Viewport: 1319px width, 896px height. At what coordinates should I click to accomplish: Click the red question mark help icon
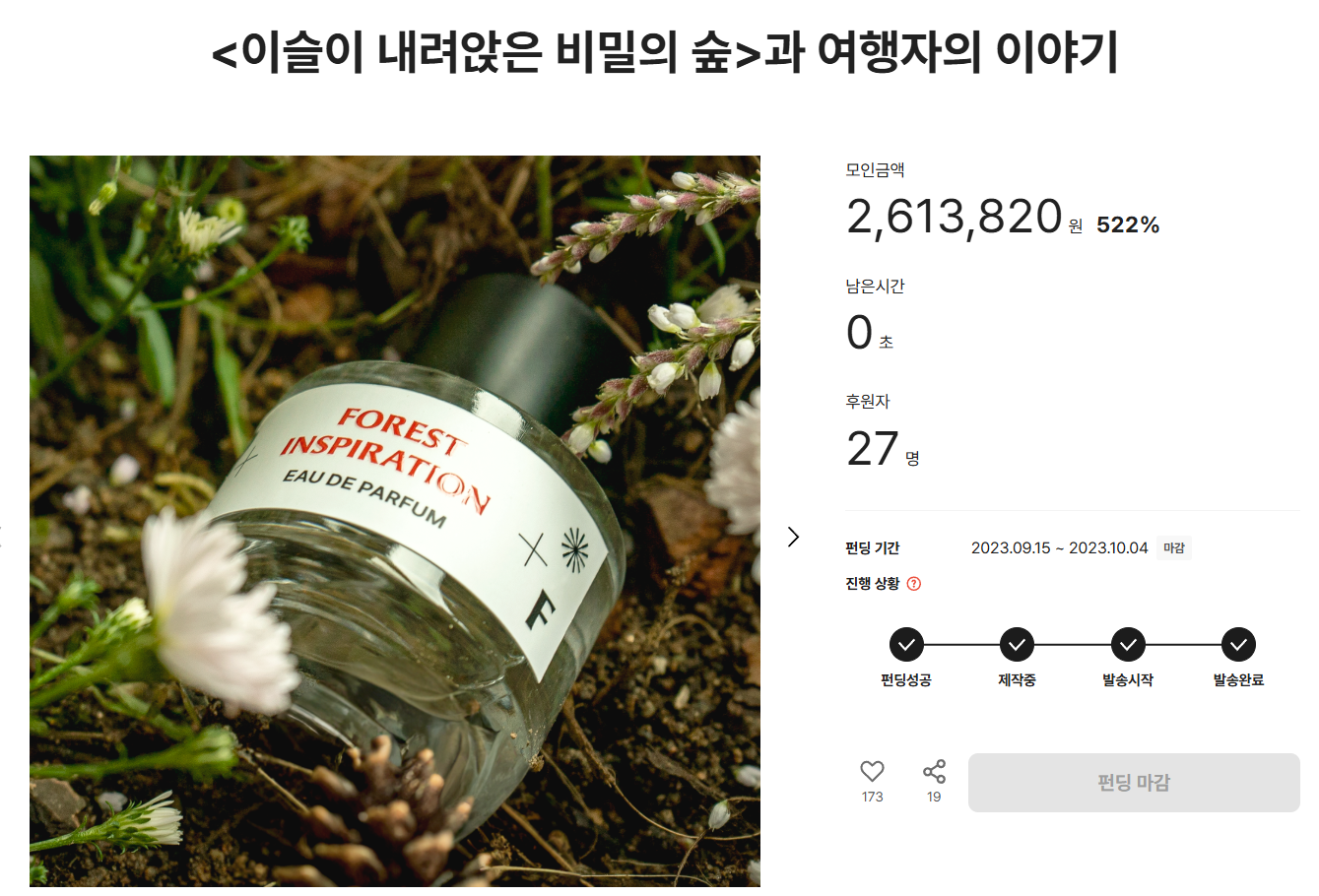914,583
